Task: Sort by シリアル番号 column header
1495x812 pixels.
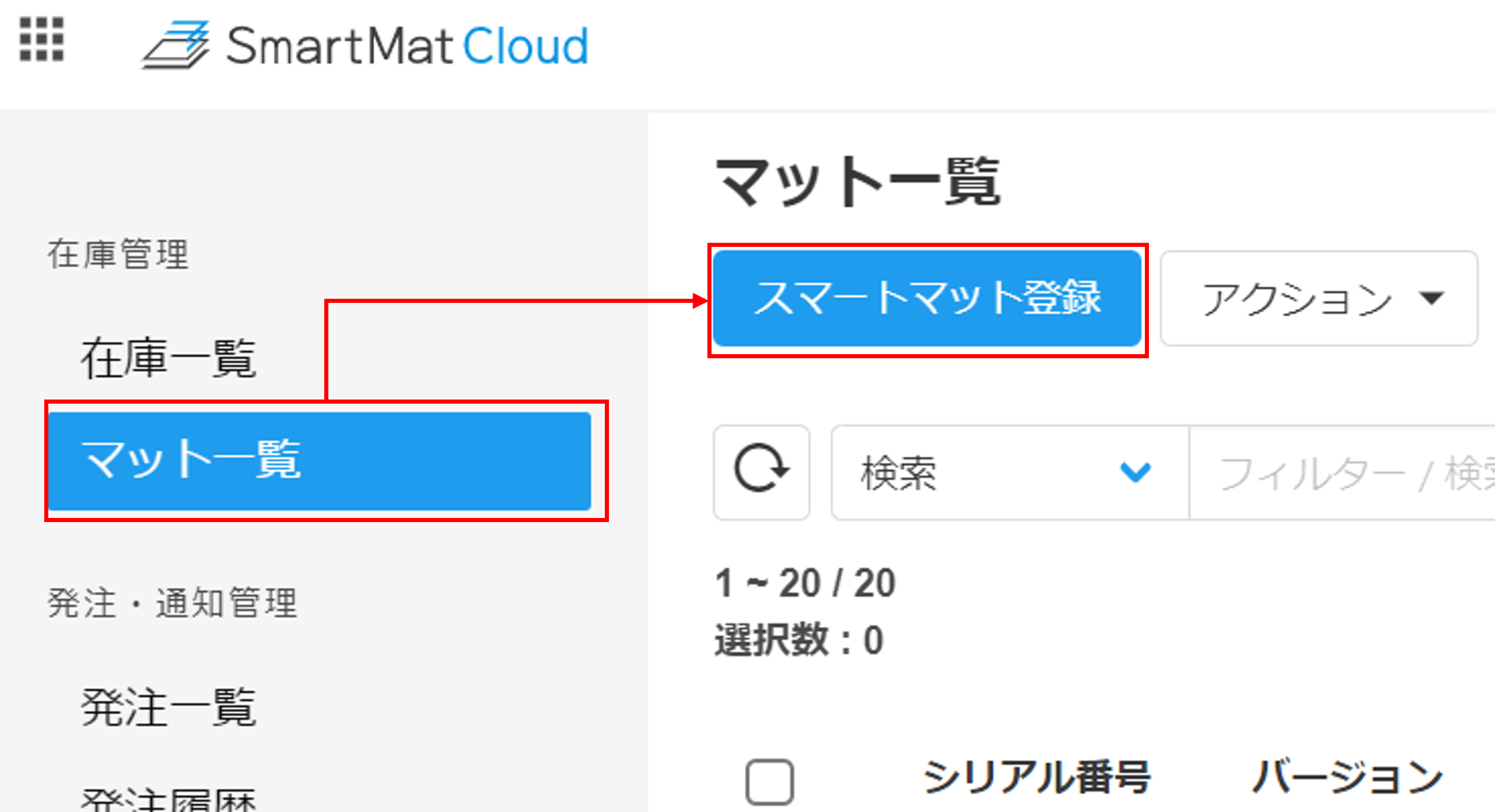Action: pos(1036,777)
